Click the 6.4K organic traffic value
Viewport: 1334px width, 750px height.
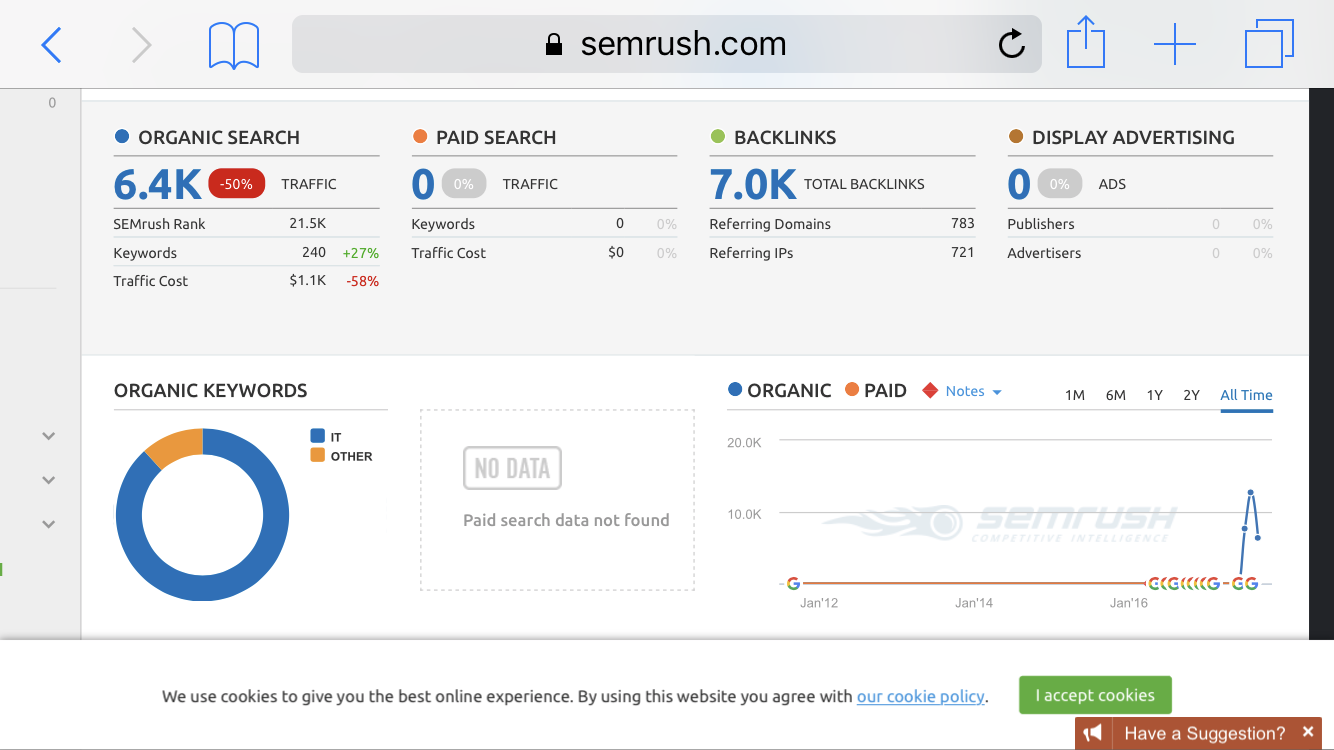click(158, 184)
